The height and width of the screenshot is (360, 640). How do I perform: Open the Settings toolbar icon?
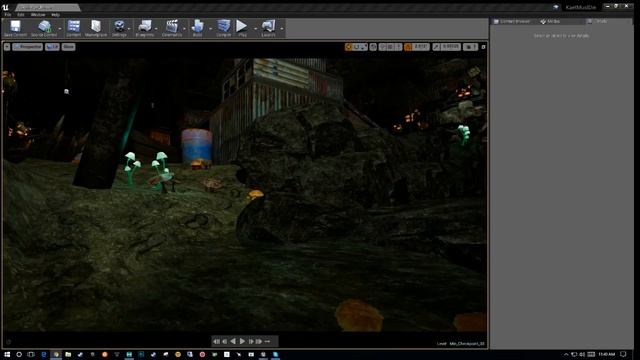pyautogui.click(x=119, y=28)
